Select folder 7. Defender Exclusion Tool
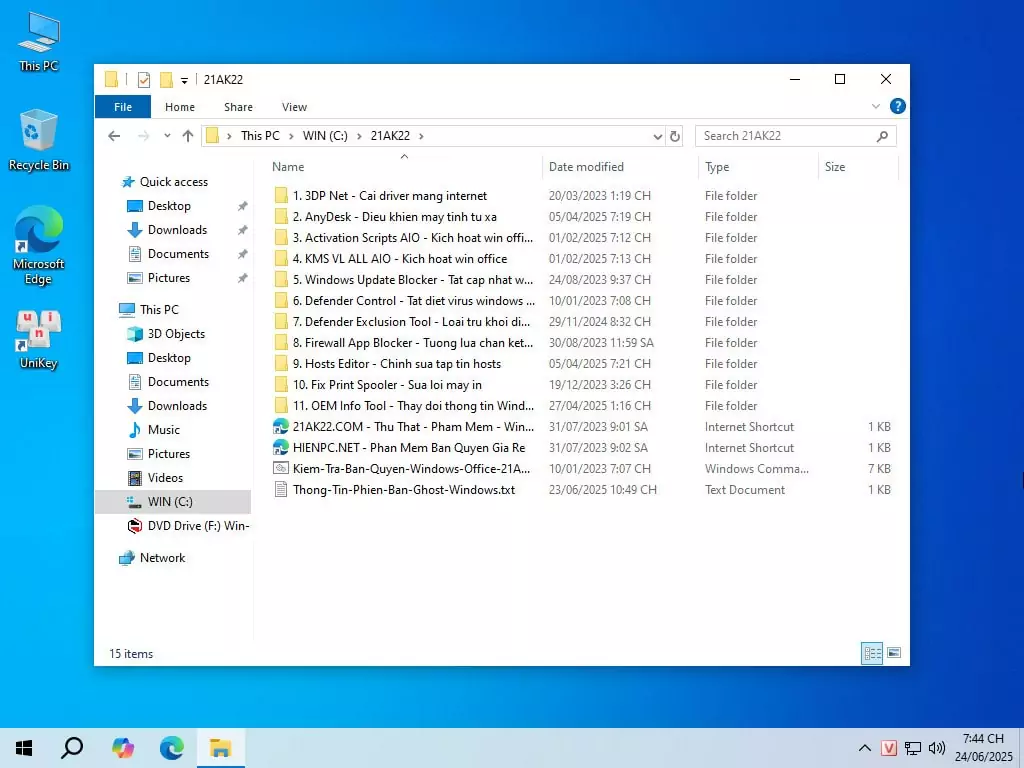Screen dimensions: 1024x768 pyautogui.click(x=411, y=322)
